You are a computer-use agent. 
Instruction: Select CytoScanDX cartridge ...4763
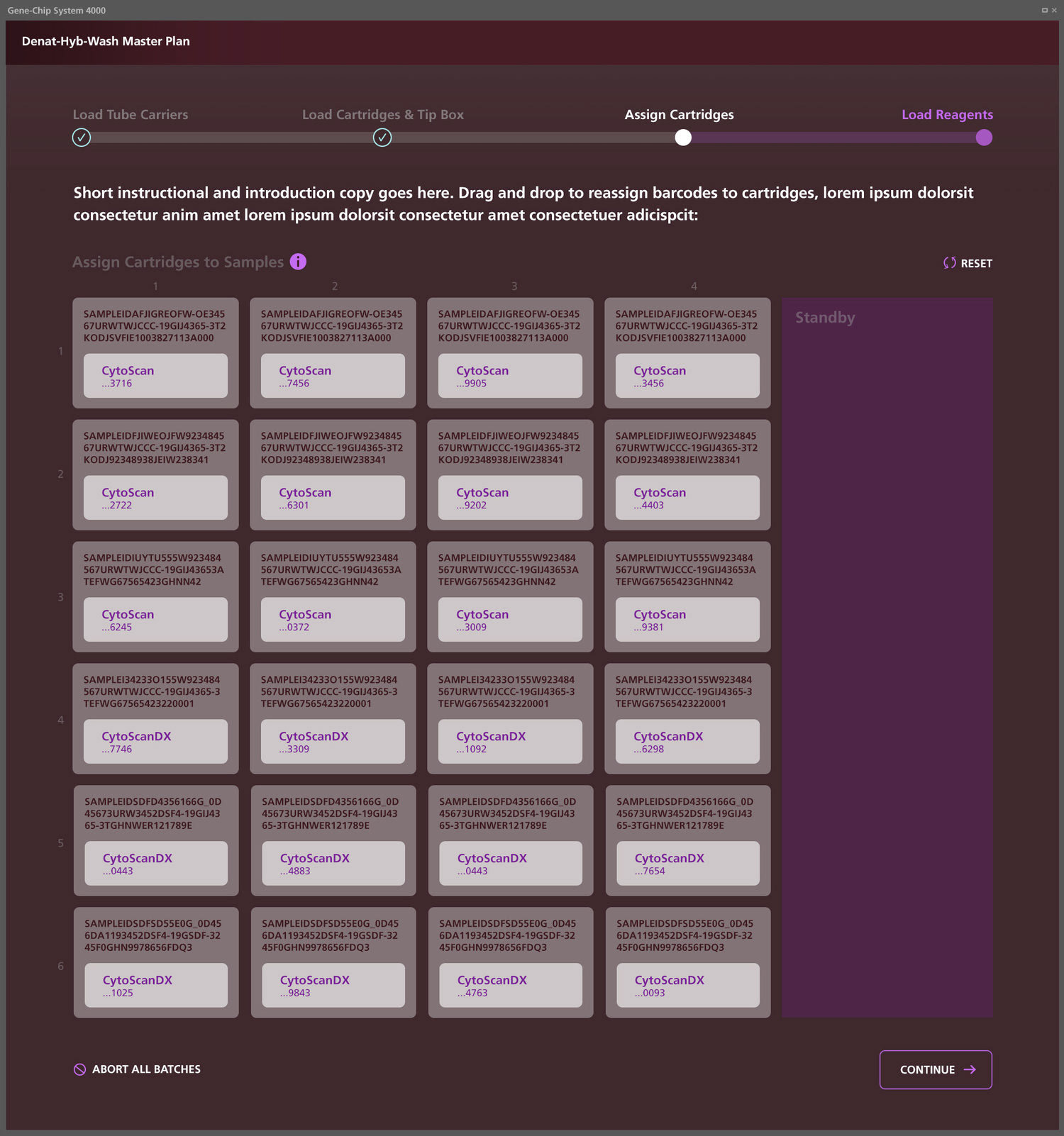(x=511, y=986)
